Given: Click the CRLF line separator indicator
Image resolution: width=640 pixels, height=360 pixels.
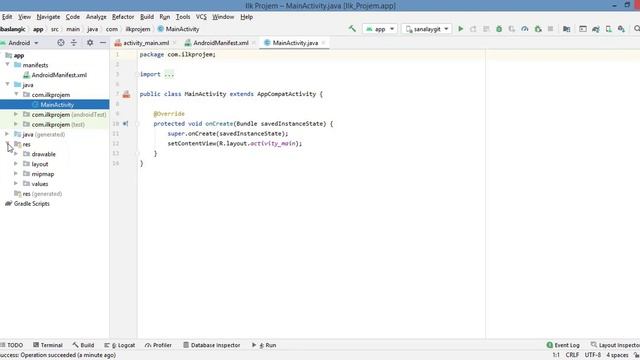Looking at the screenshot, I should pos(572,355).
